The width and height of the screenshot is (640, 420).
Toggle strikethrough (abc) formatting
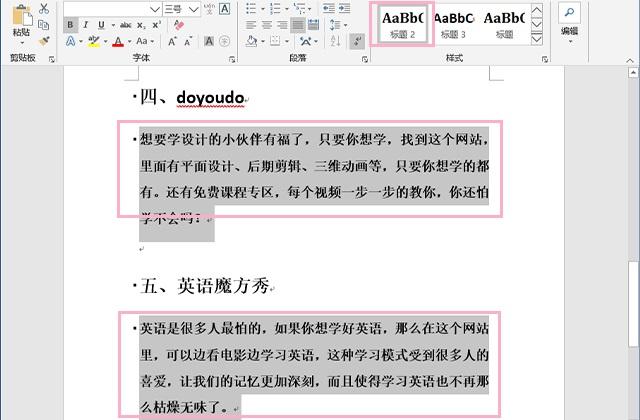126,25
